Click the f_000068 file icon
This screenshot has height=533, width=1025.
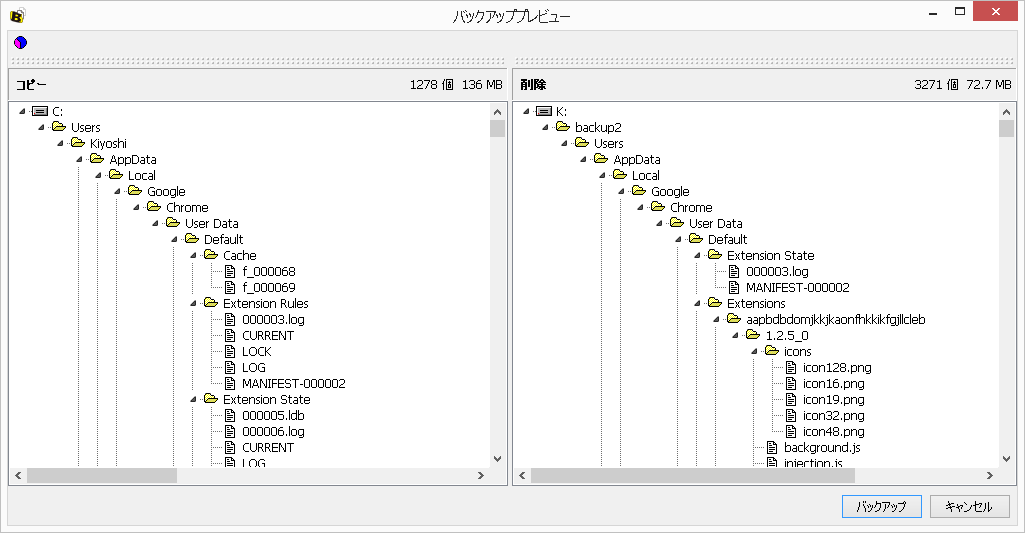tap(230, 271)
